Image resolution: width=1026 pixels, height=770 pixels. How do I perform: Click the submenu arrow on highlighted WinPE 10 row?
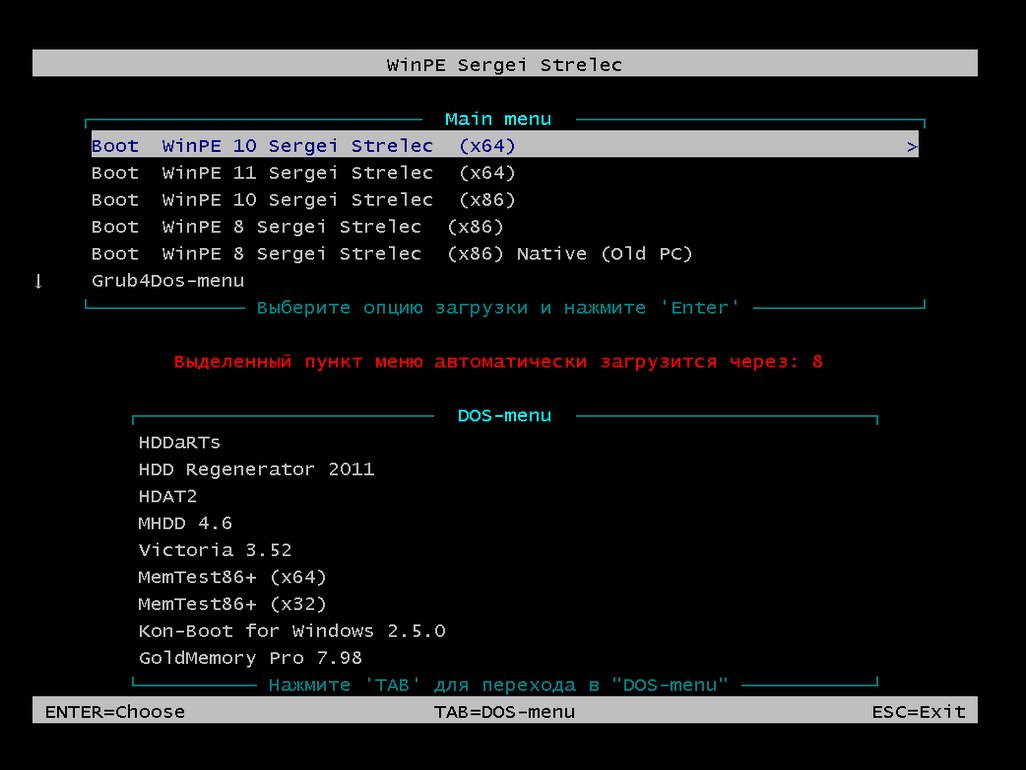pos(911,147)
